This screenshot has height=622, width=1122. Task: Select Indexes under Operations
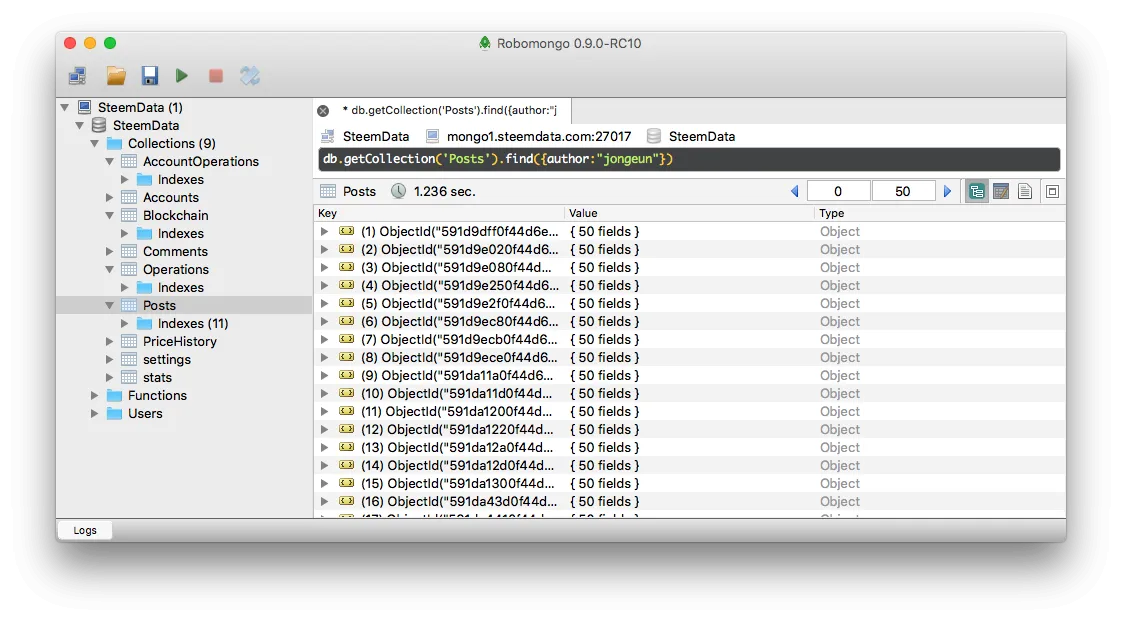click(180, 287)
